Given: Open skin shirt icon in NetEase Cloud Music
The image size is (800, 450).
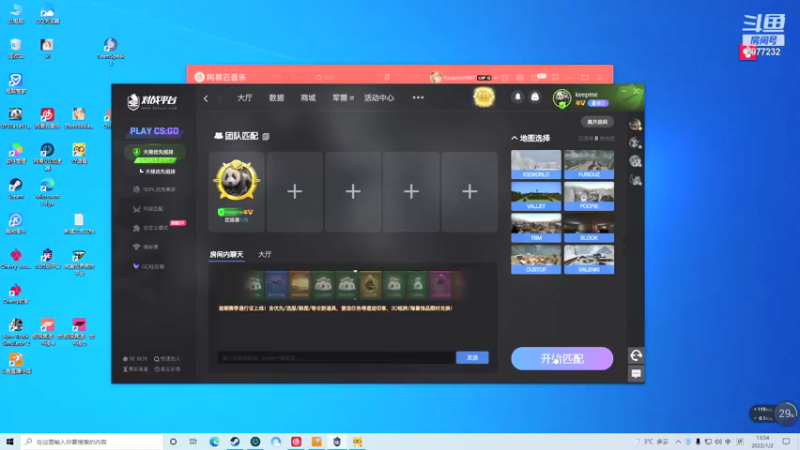Looking at the screenshot, I should [x=505, y=78].
